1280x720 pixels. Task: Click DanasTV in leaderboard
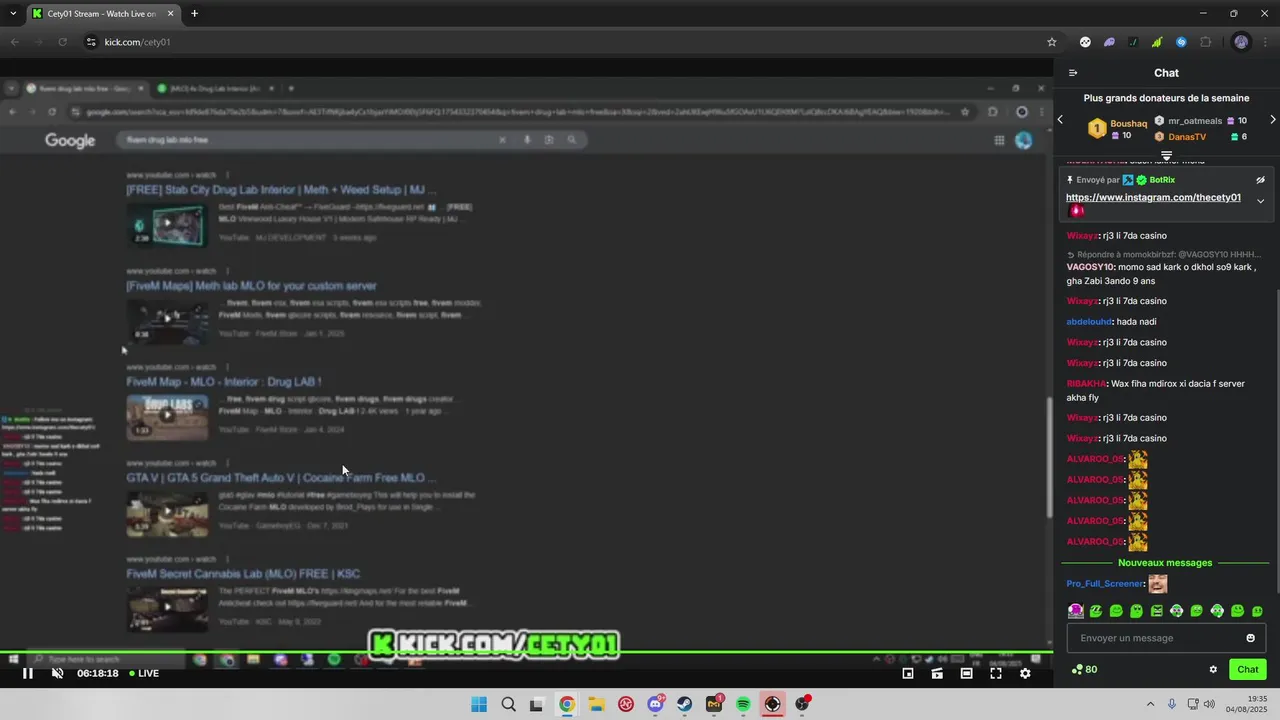pos(1187,137)
